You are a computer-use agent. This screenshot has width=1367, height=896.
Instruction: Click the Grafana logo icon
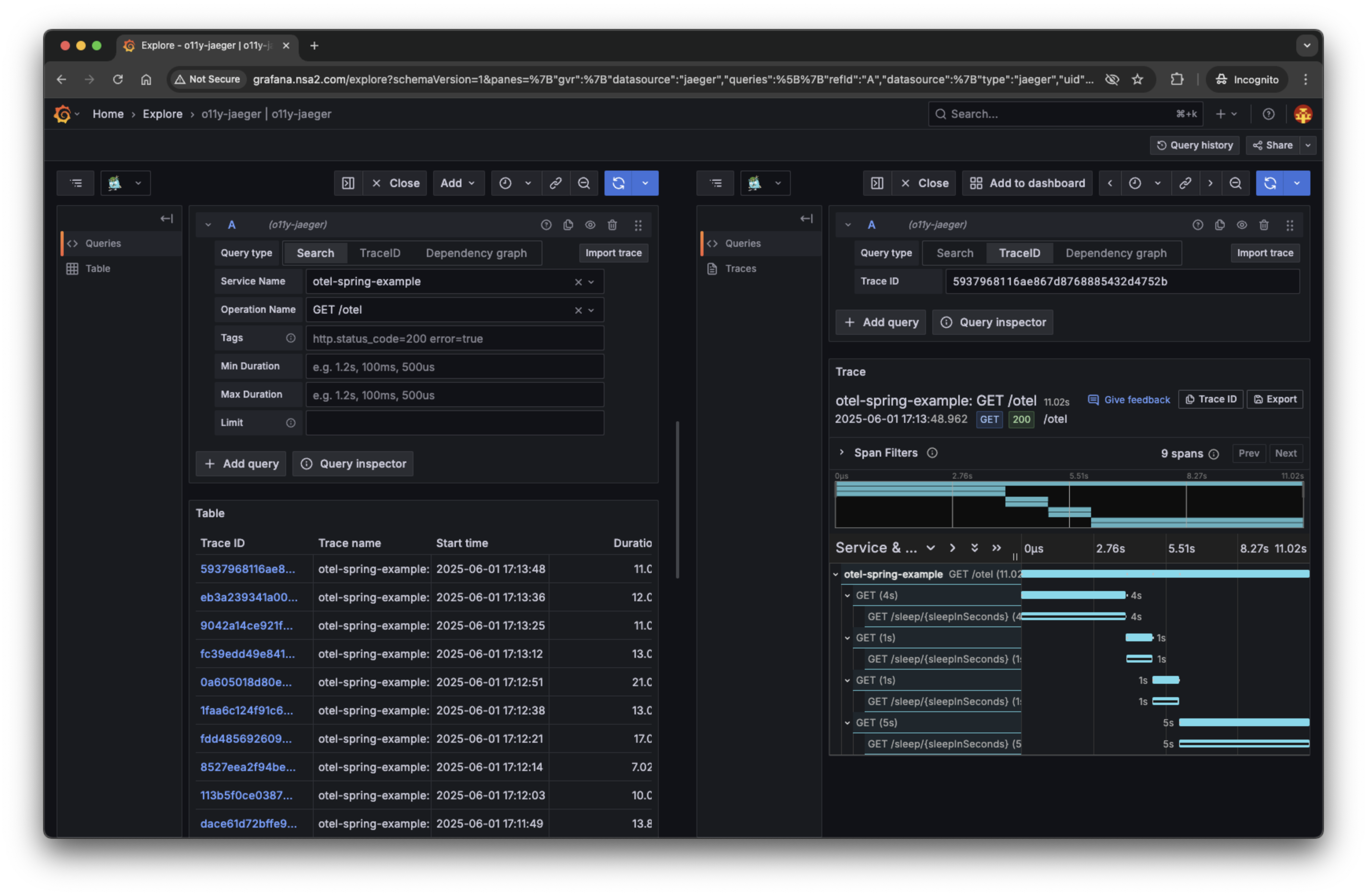coord(62,114)
